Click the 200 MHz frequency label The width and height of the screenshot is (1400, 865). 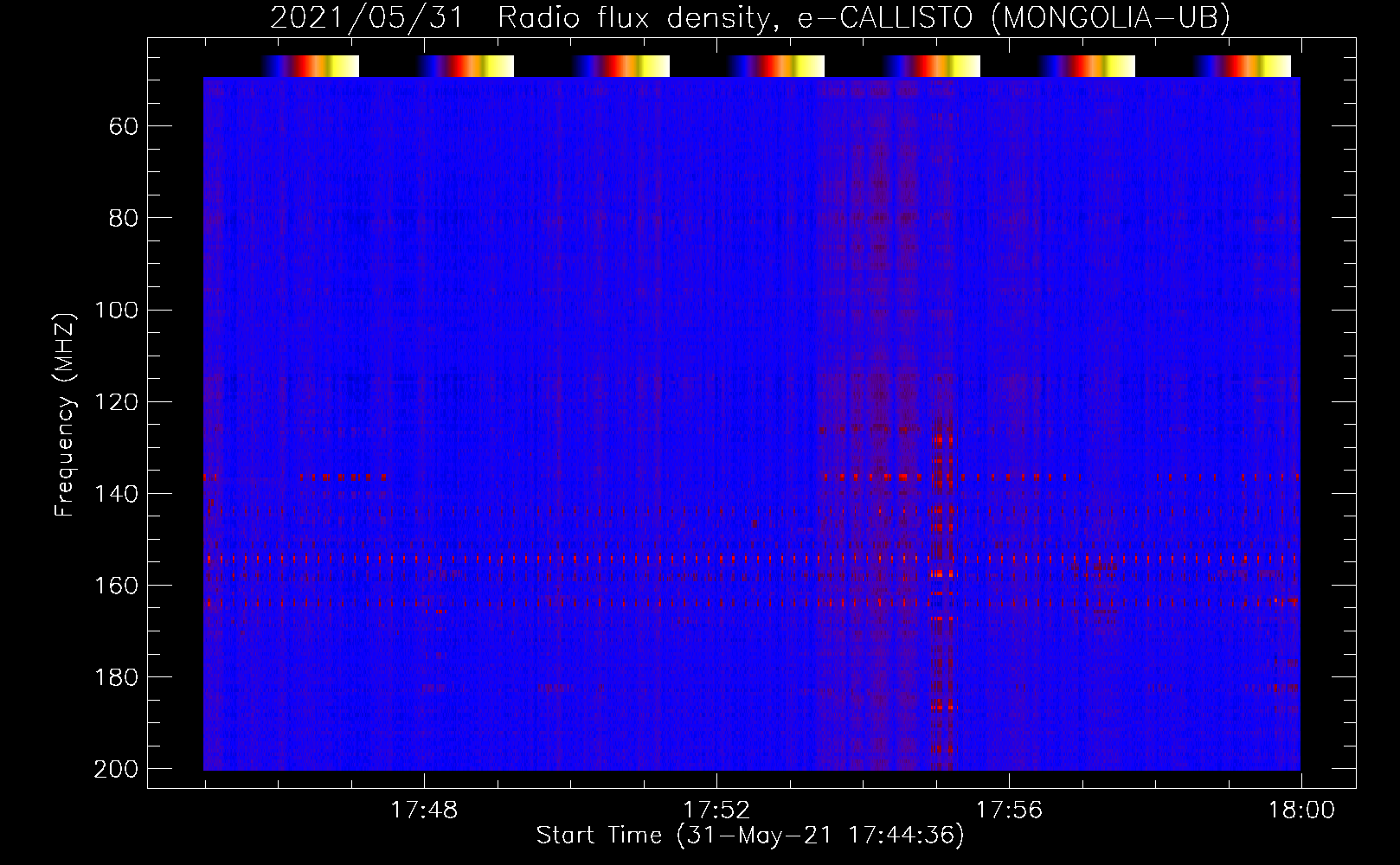[x=116, y=769]
